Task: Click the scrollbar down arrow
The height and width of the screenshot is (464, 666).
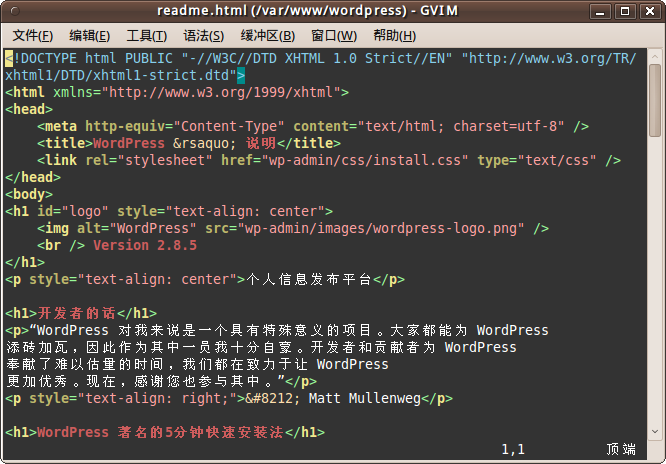Action: tap(655, 432)
